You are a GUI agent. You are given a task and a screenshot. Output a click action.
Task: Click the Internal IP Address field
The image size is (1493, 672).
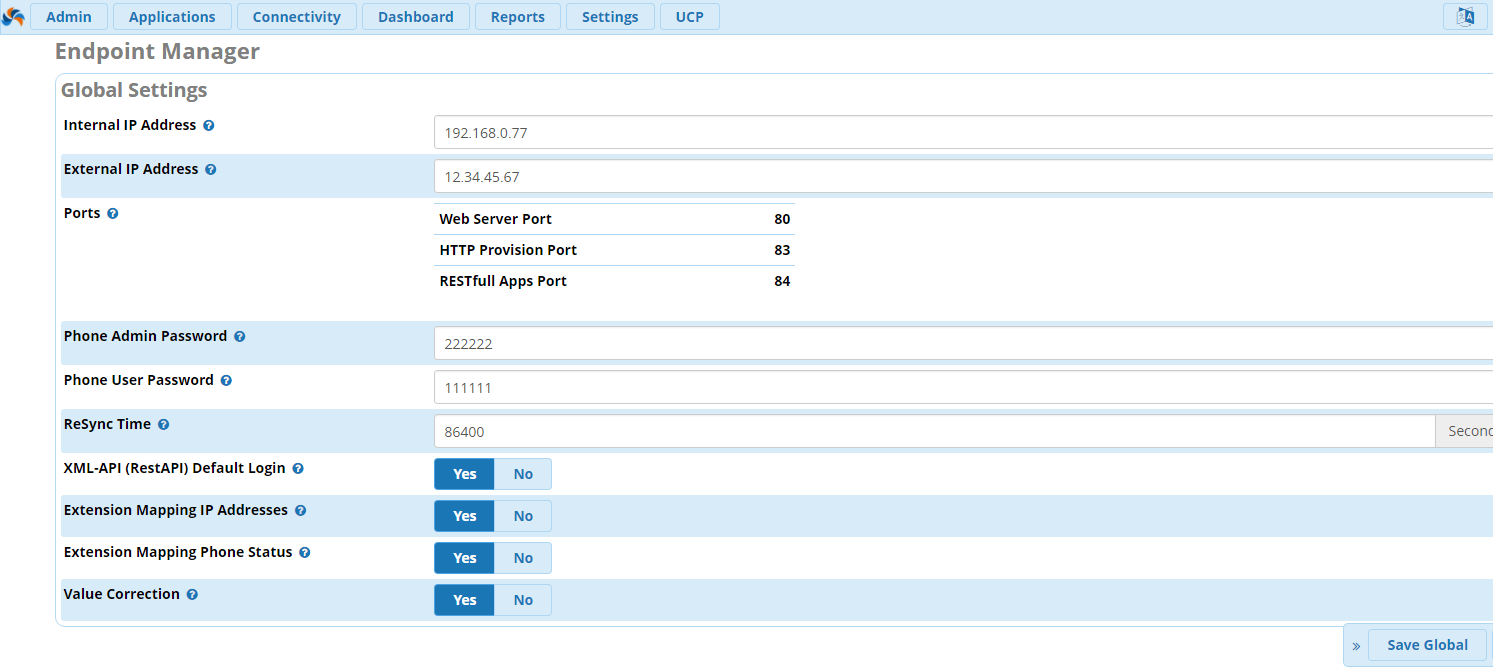[963, 132]
